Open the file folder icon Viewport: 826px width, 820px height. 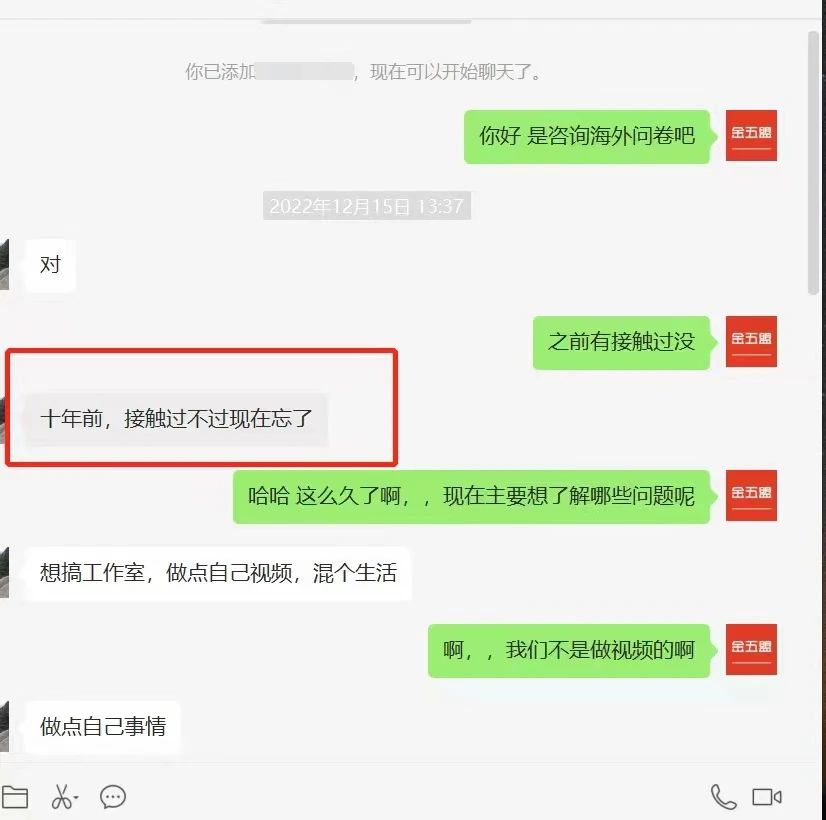click(15, 797)
